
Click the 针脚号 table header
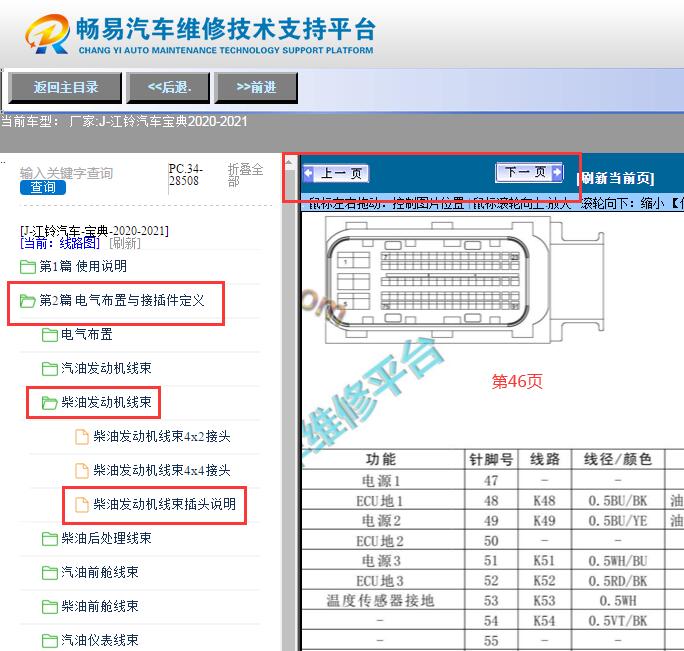coord(491,459)
